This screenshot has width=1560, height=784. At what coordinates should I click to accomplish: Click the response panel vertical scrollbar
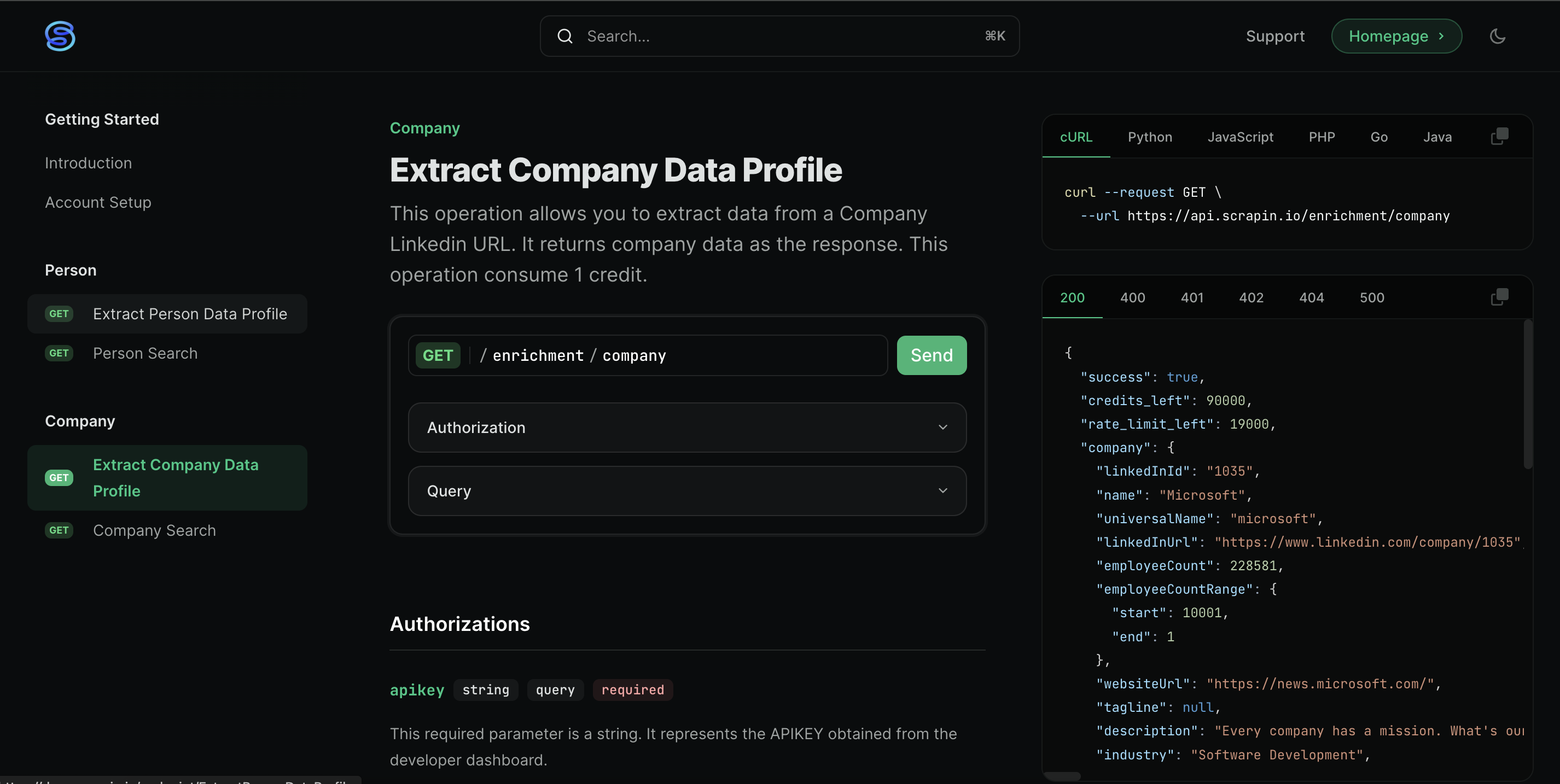[x=1528, y=394]
